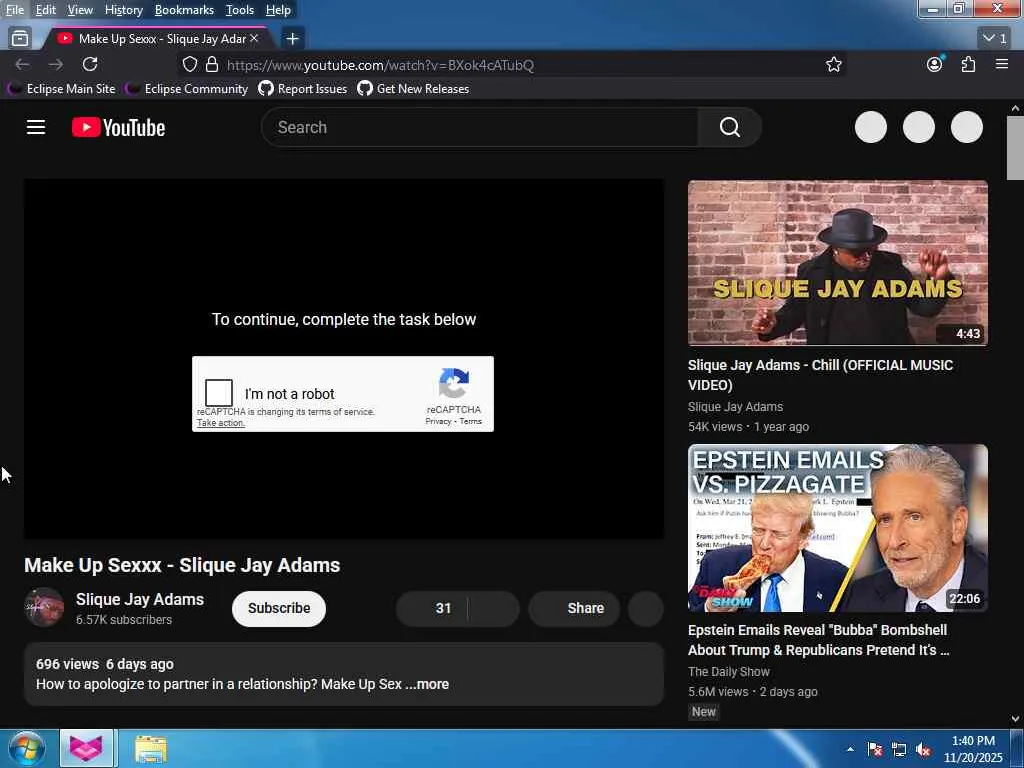Open Slique Jay Adams Chill video thumbnail
The width and height of the screenshot is (1024, 768).
[837, 263]
